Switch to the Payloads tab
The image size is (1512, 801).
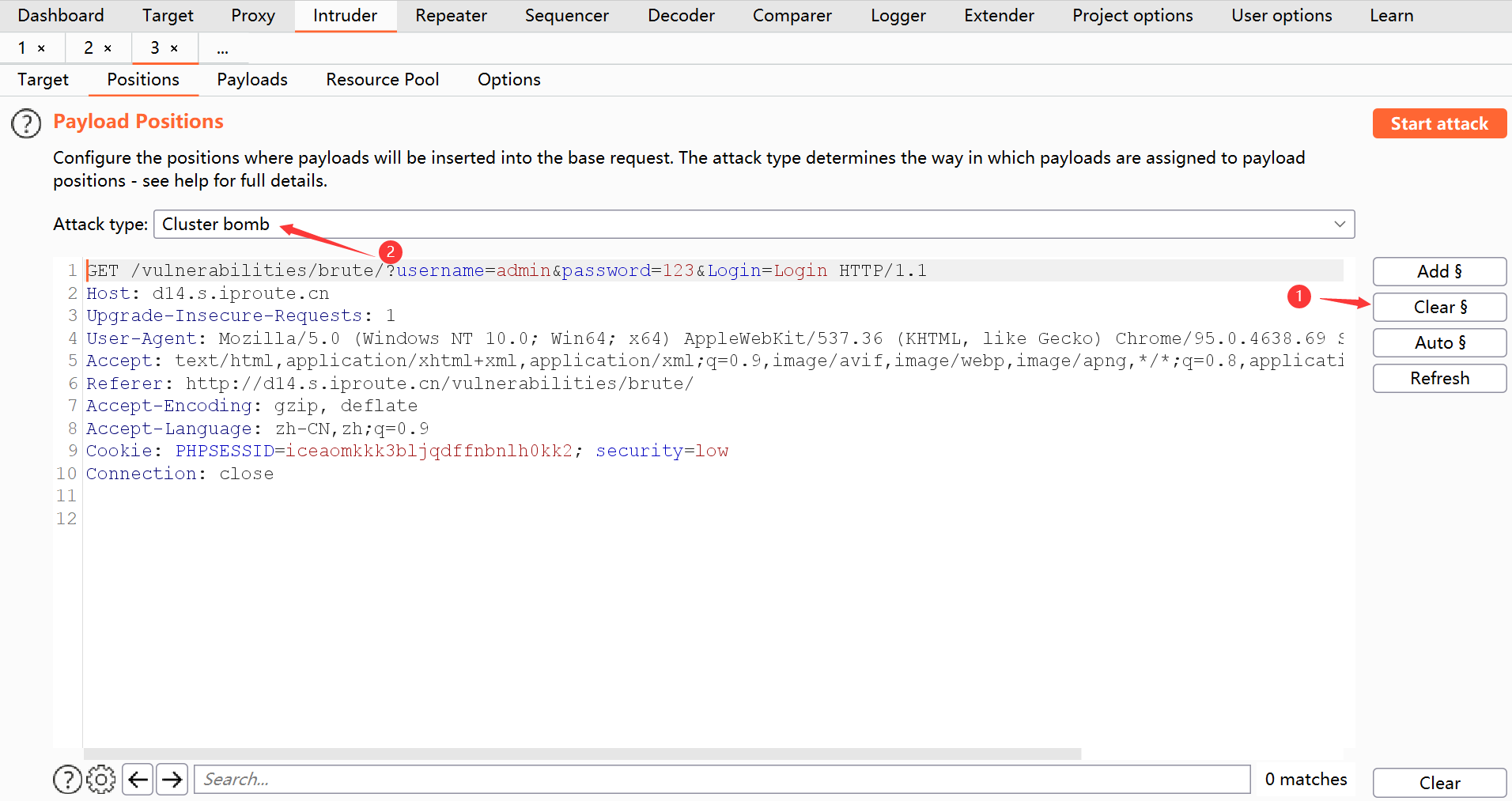tap(252, 80)
